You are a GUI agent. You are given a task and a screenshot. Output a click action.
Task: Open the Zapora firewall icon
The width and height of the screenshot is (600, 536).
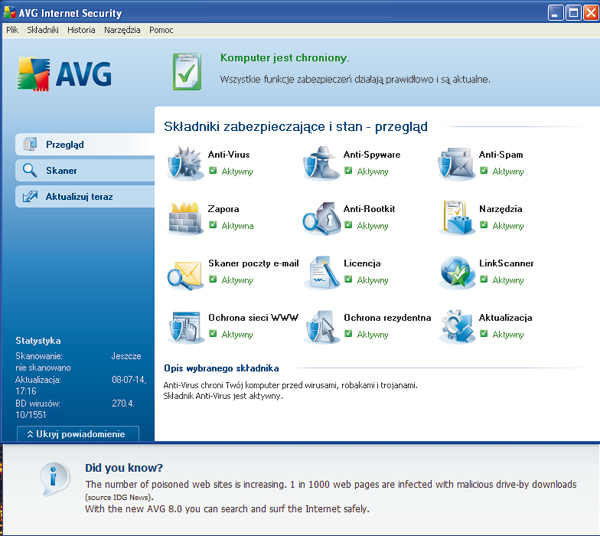pyautogui.click(x=185, y=217)
